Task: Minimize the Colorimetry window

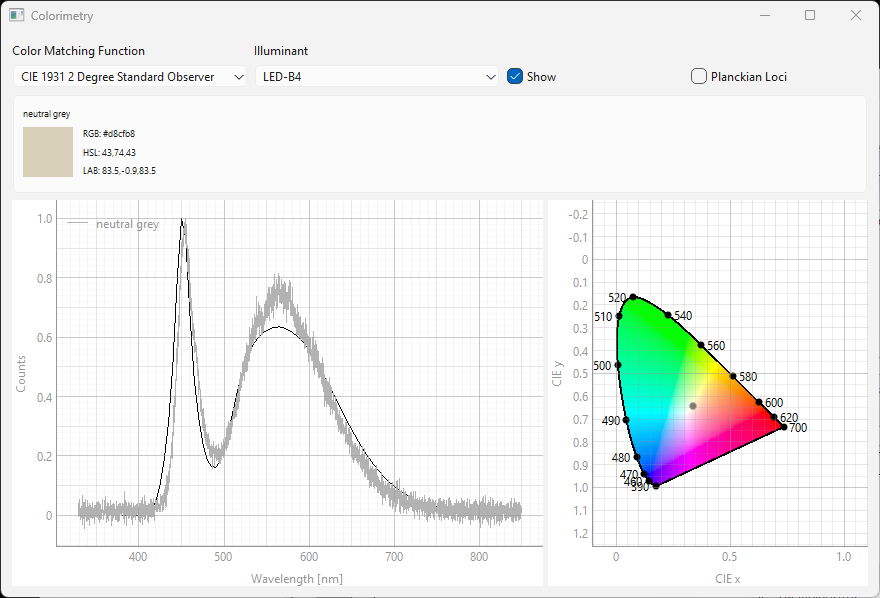Action: [x=764, y=16]
